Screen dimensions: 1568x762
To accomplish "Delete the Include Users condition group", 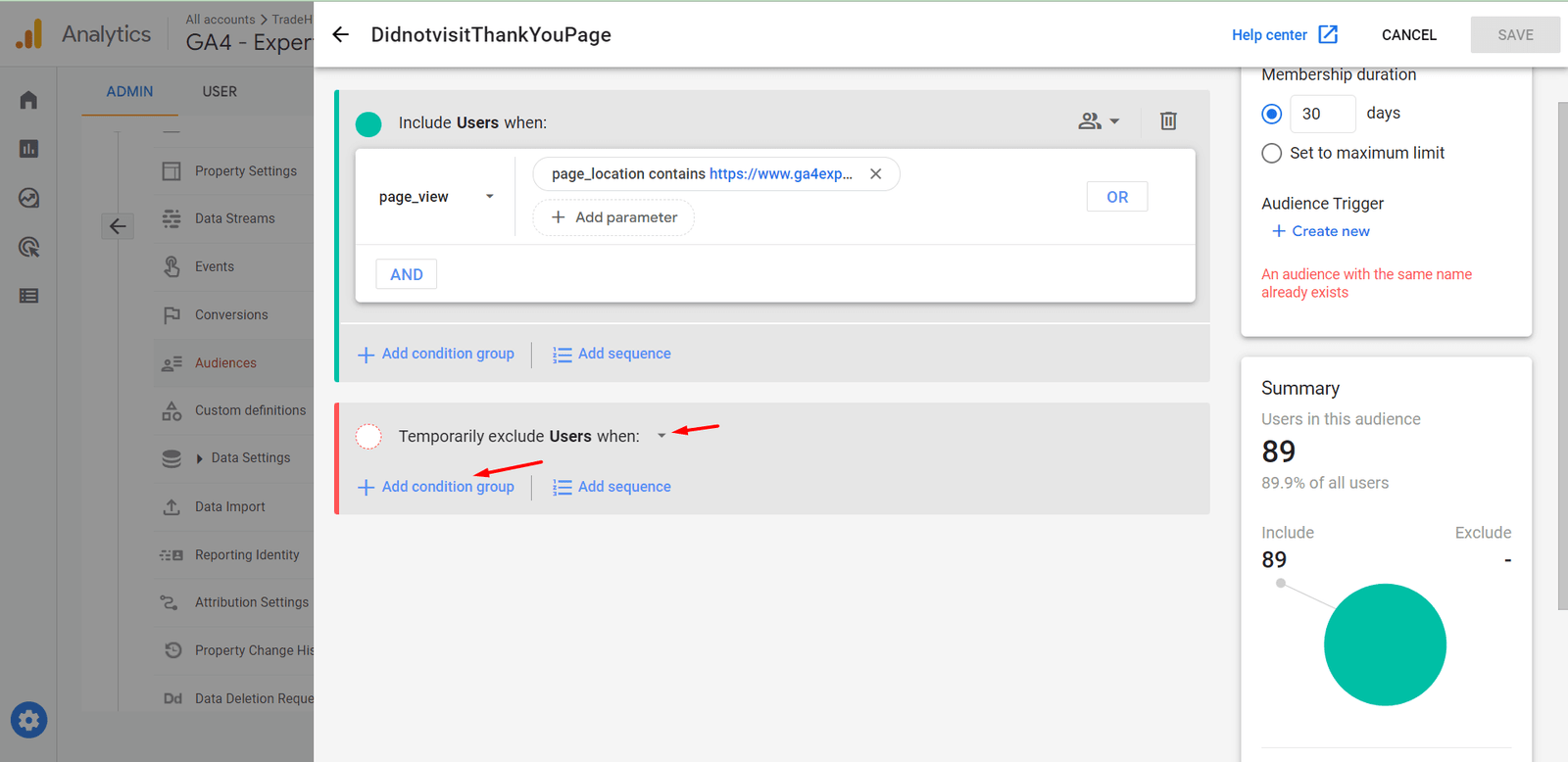I will tap(1168, 121).
